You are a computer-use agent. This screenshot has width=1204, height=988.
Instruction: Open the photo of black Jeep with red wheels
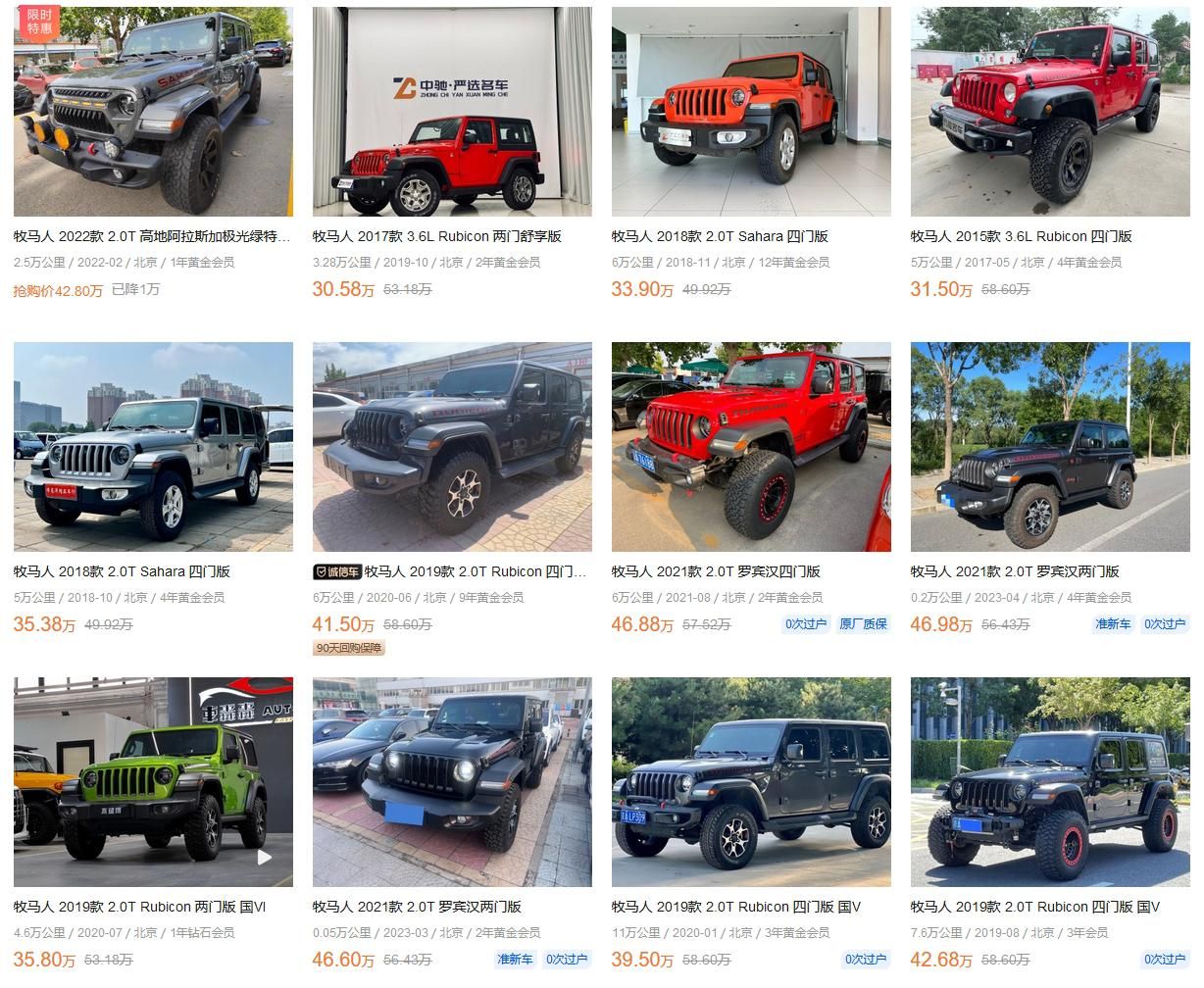click(1050, 782)
